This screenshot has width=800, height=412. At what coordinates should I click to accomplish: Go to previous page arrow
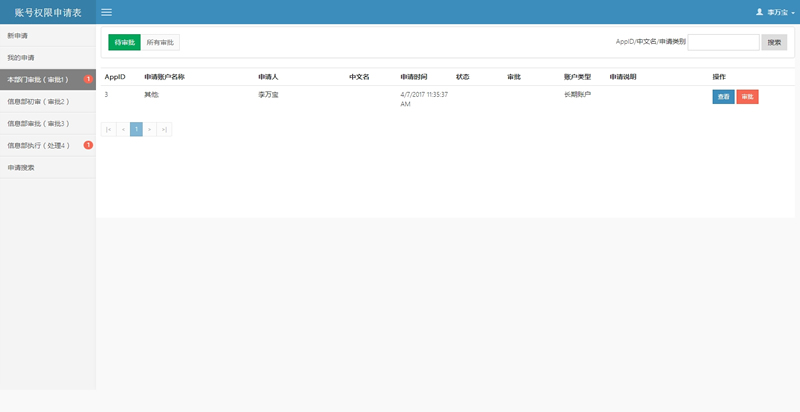click(123, 130)
